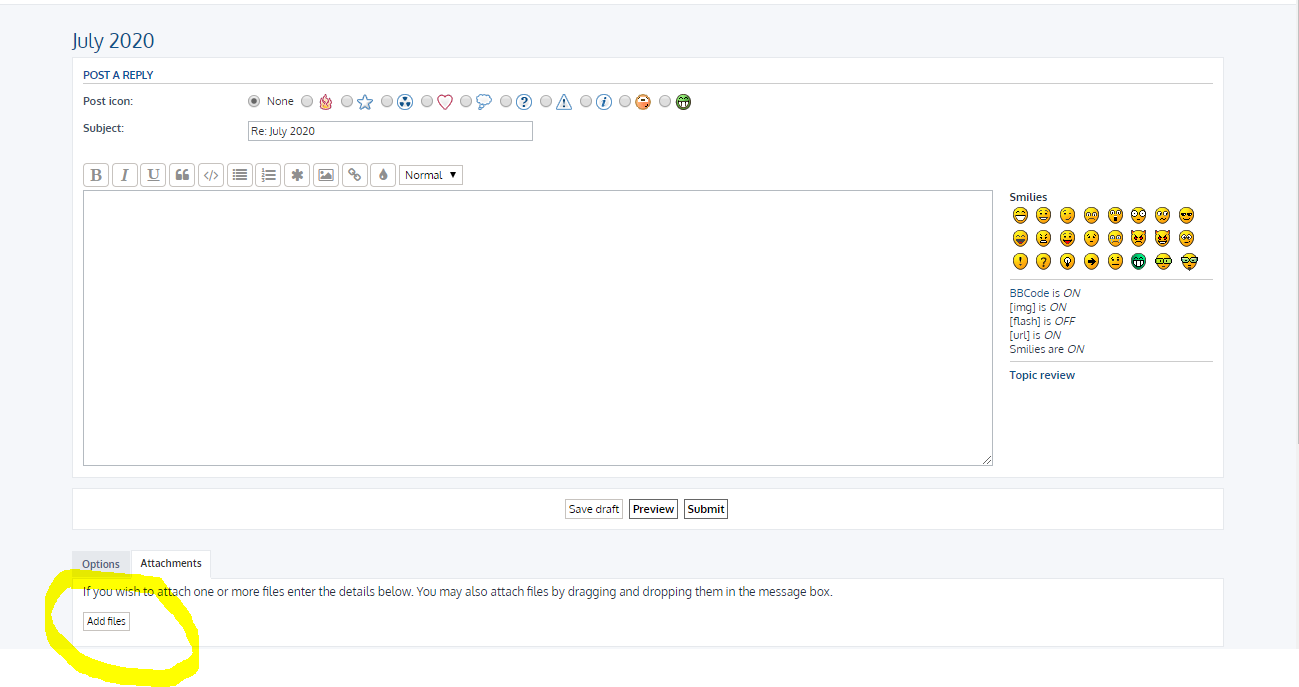Choose the heart post icon radio button
Image resolution: width=1299 pixels, height=687 pixels.
(427, 101)
